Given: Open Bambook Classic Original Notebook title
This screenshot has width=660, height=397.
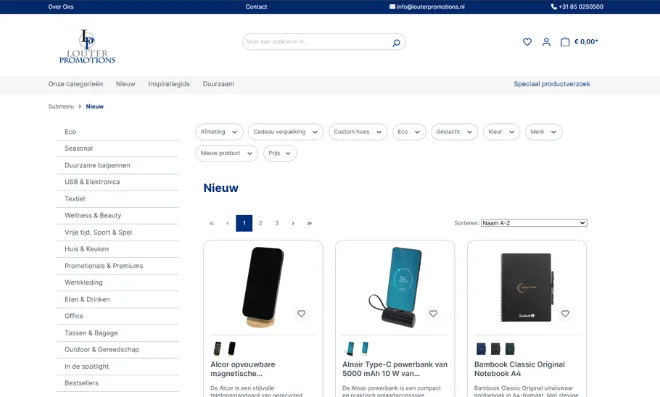Looking at the screenshot, I should click(x=519, y=369).
